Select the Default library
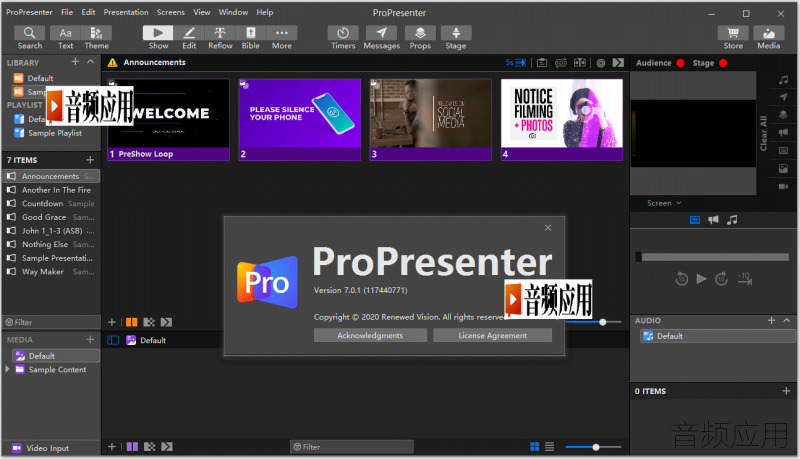800x459 pixels. point(40,78)
